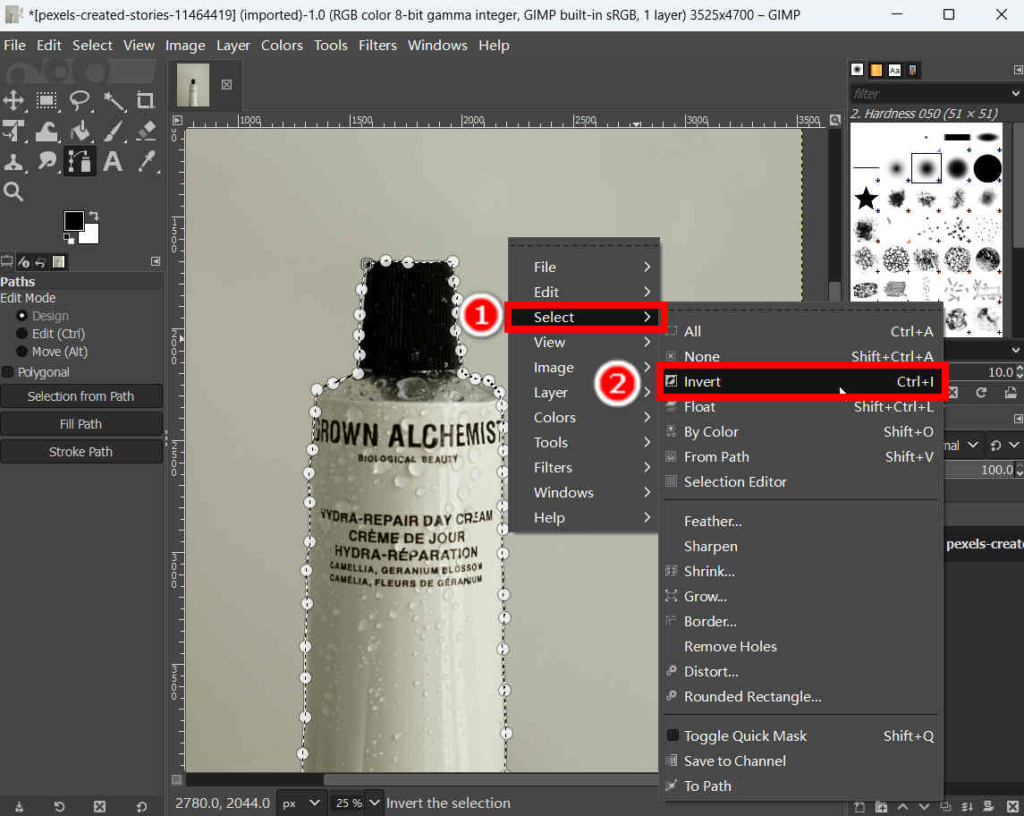Choose the Crop tool
The height and width of the screenshot is (816, 1024).
(146, 100)
